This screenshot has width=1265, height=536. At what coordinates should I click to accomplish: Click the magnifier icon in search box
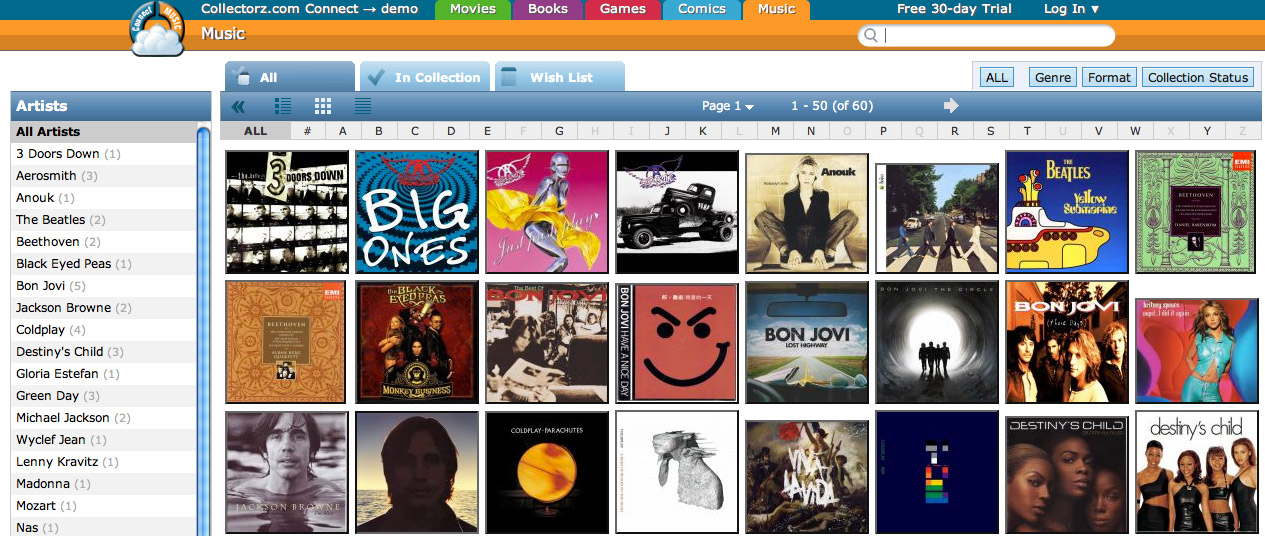(x=870, y=36)
